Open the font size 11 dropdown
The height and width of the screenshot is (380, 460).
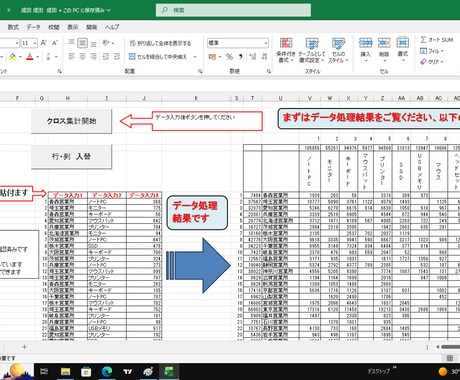(x=35, y=43)
